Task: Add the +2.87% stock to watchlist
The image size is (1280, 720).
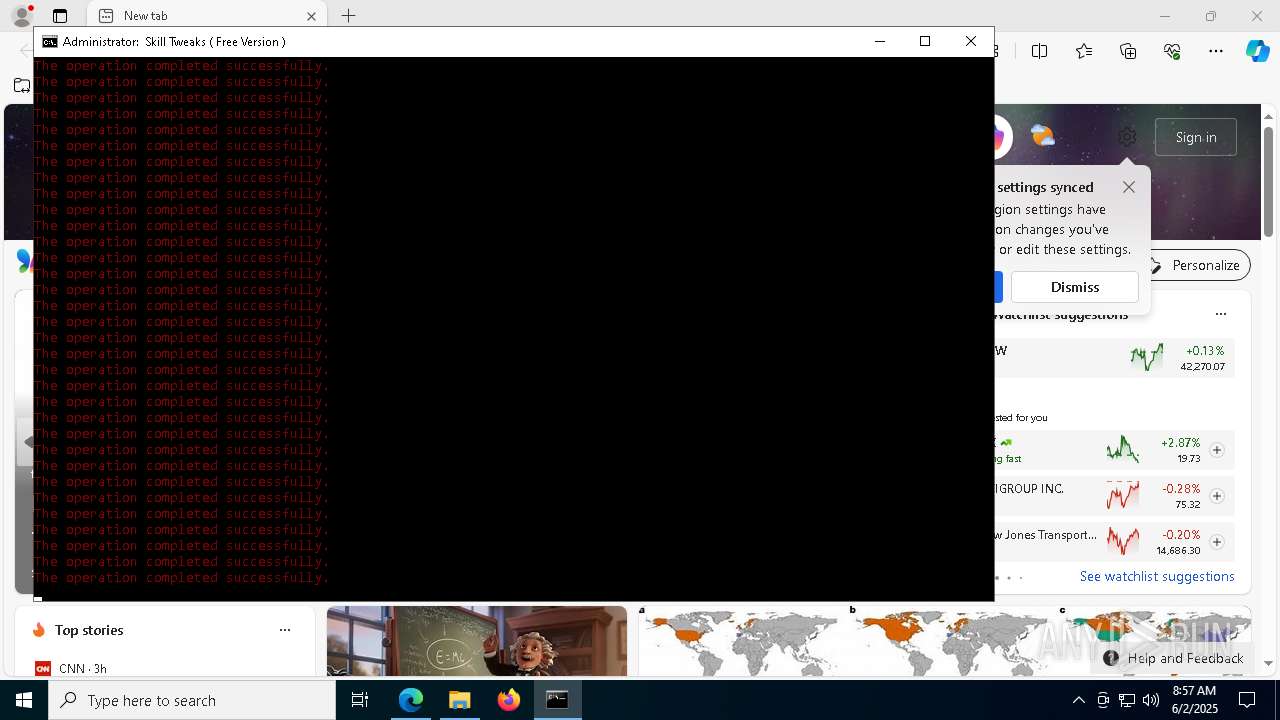Action: tap(1217, 450)
